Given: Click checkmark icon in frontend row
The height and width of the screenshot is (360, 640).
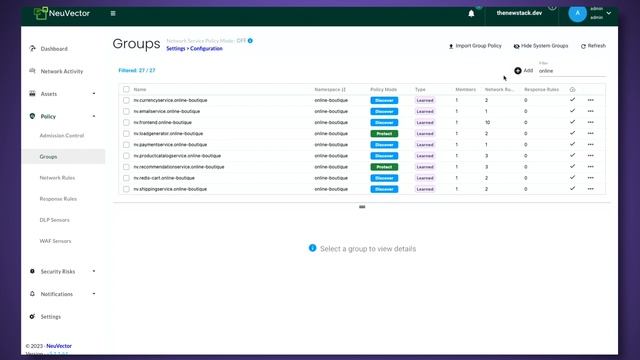Looking at the screenshot, I should (572, 122).
